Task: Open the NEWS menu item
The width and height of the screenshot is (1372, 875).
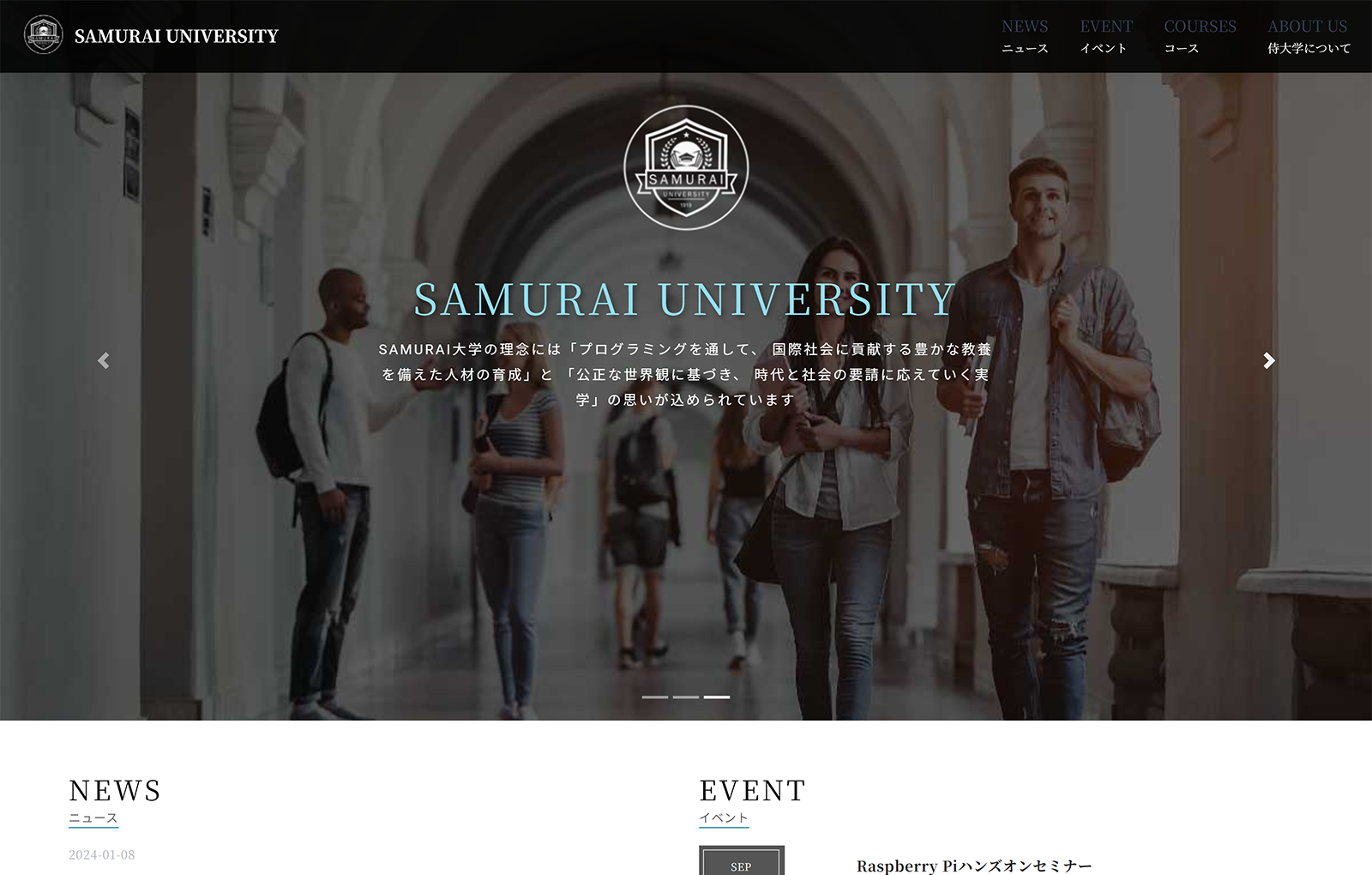Action: point(1025,36)
